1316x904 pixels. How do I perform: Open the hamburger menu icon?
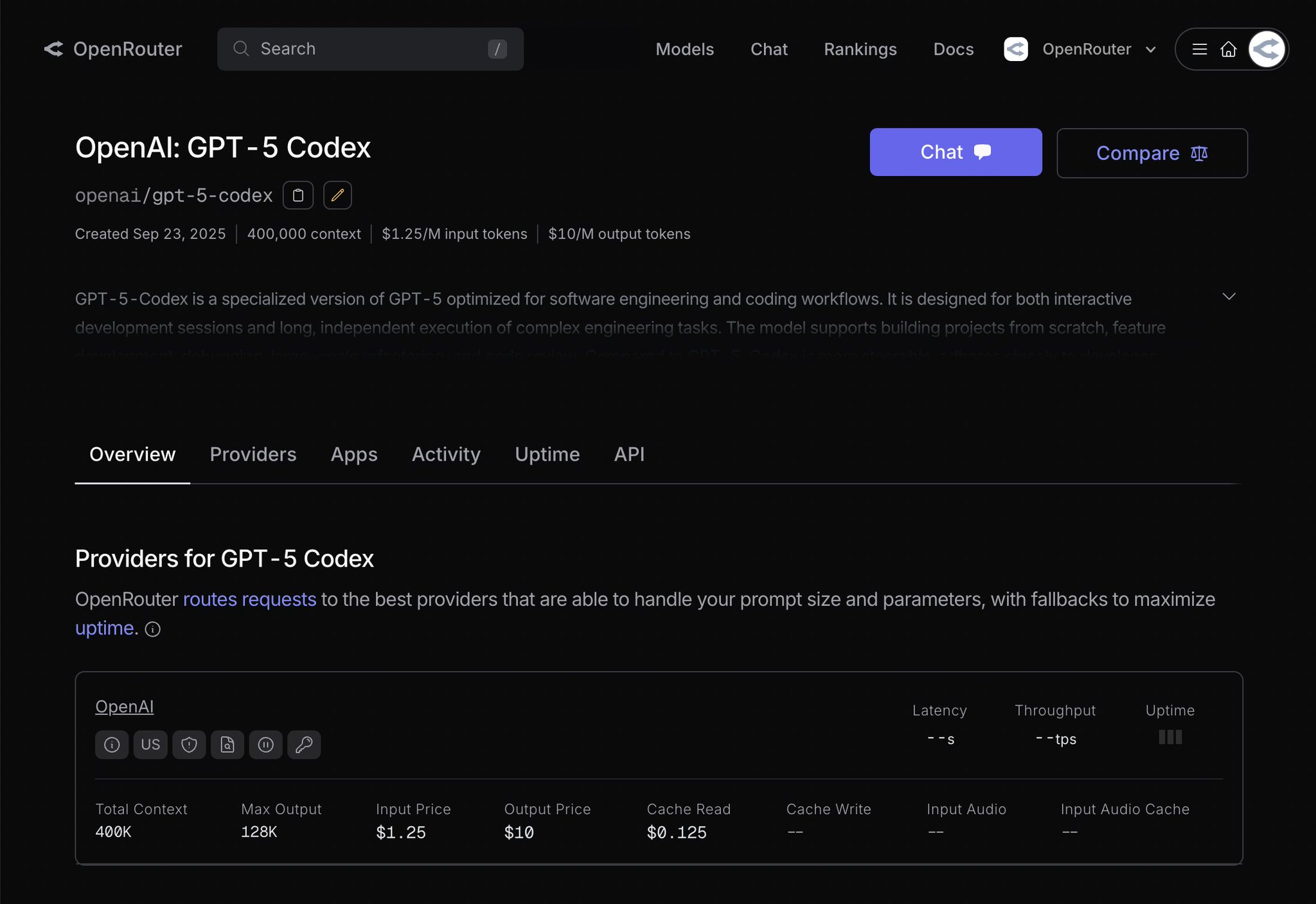coord(1200,49)
